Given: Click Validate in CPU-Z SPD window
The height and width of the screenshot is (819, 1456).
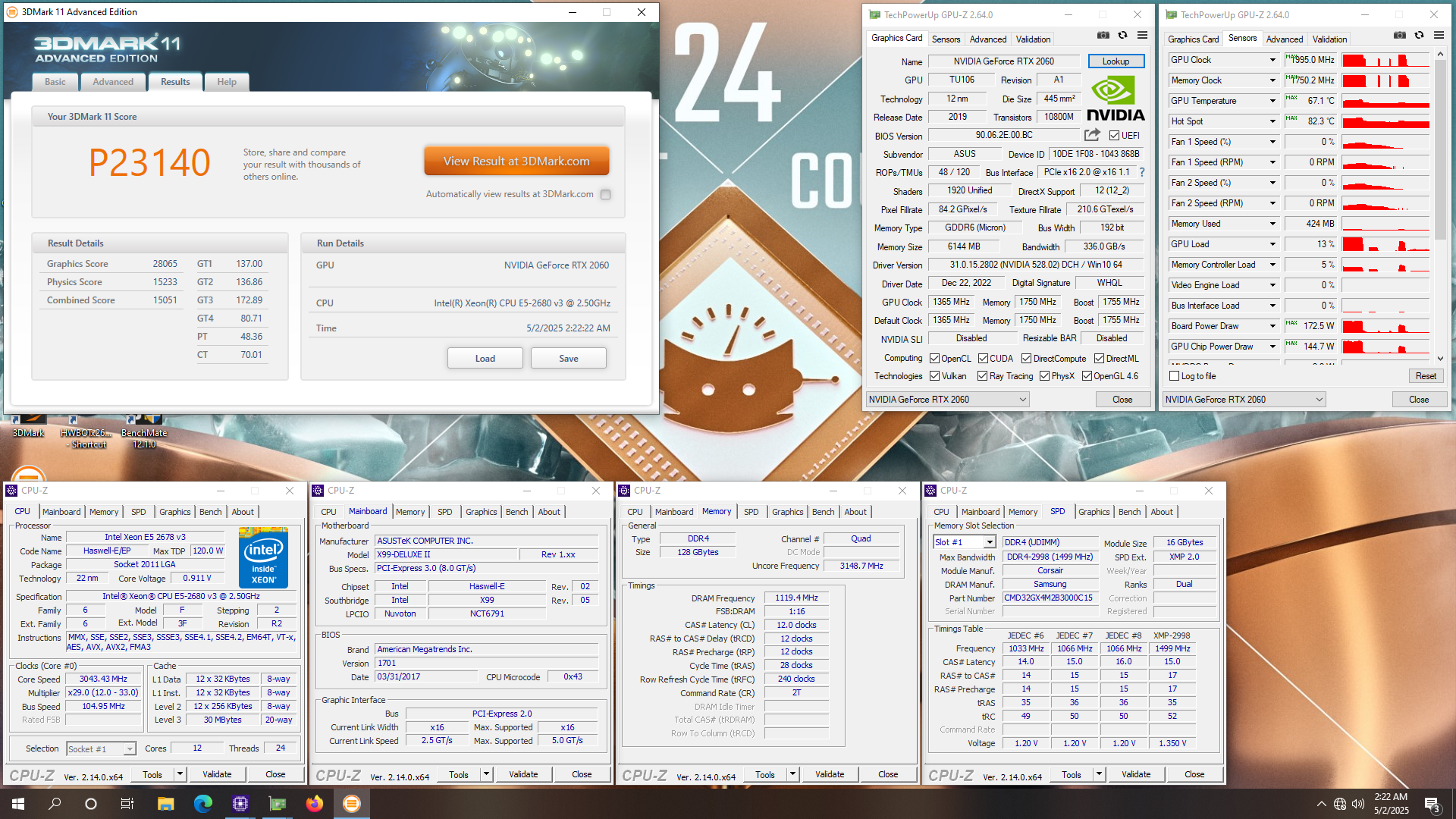Looking at the screenshot, I should 1136,774.
